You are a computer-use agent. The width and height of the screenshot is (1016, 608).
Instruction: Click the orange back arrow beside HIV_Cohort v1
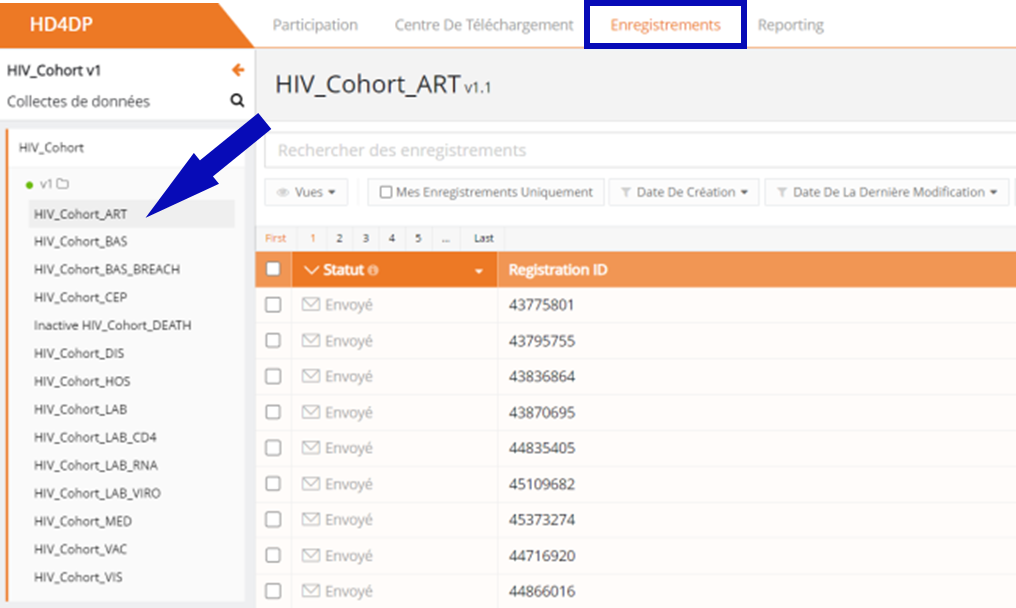point(237,70)
